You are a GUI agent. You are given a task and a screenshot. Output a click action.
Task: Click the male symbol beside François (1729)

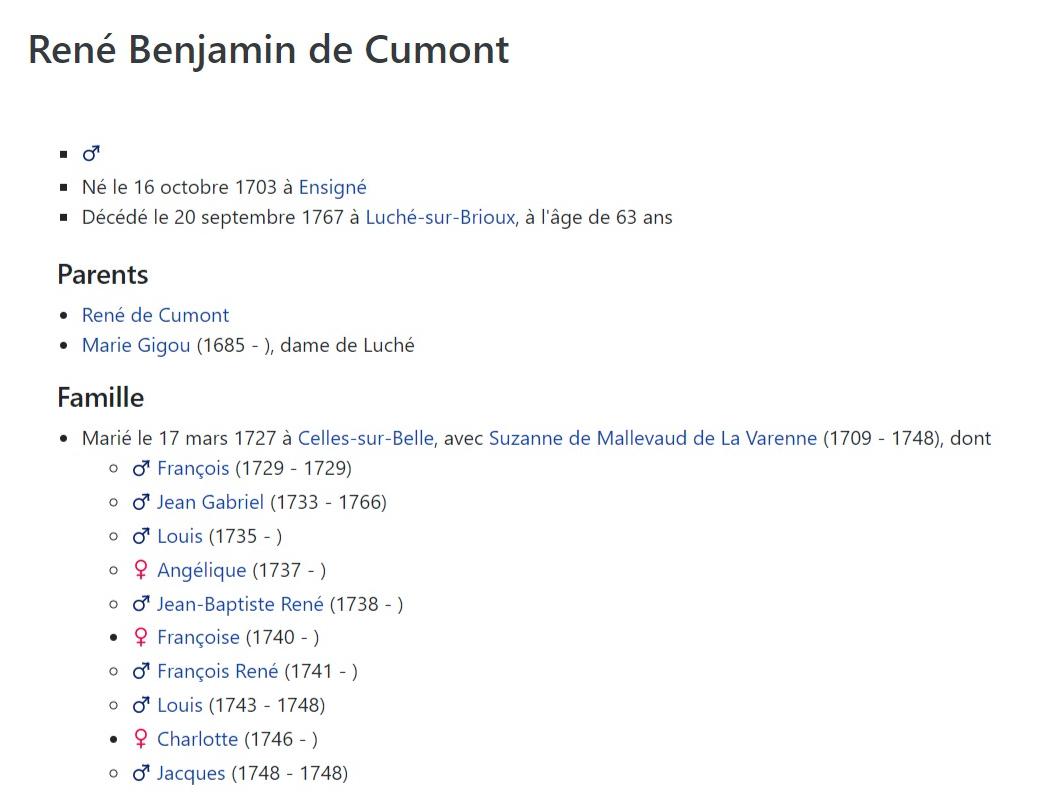tap(141, 468)
